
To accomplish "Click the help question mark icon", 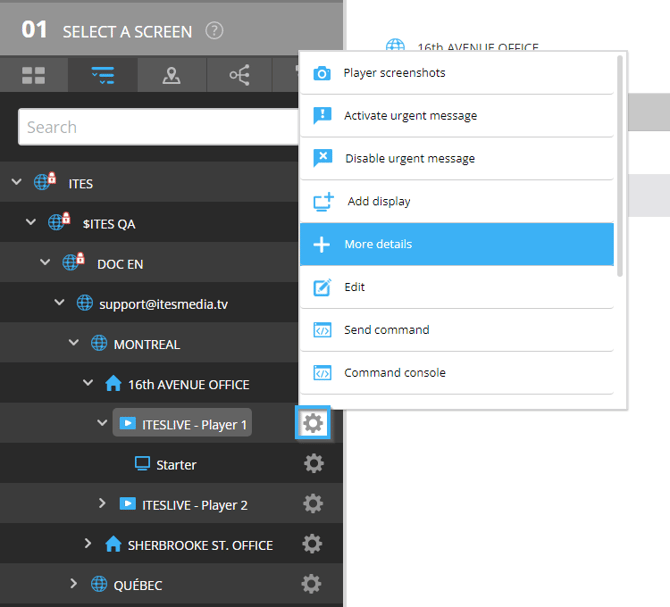I will (x=214, y=31).
